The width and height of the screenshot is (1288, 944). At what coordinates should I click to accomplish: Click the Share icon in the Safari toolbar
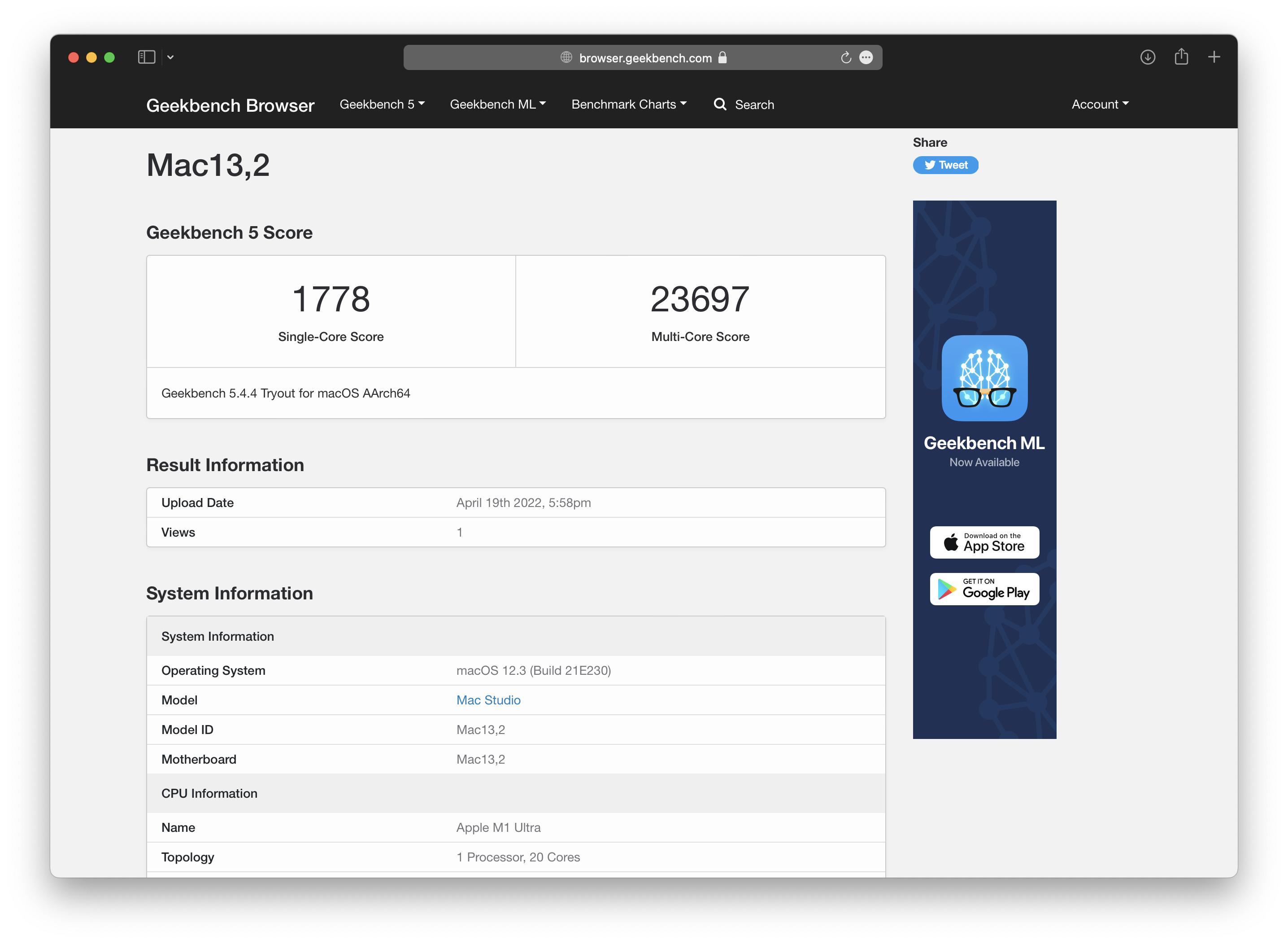tap(1181, 57)
